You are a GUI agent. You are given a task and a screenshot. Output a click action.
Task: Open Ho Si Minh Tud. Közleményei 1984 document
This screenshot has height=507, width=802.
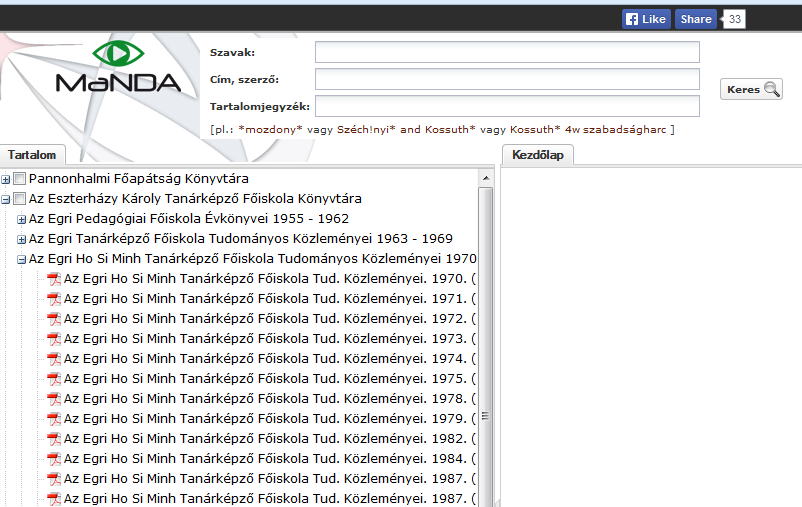coord(270,458)
